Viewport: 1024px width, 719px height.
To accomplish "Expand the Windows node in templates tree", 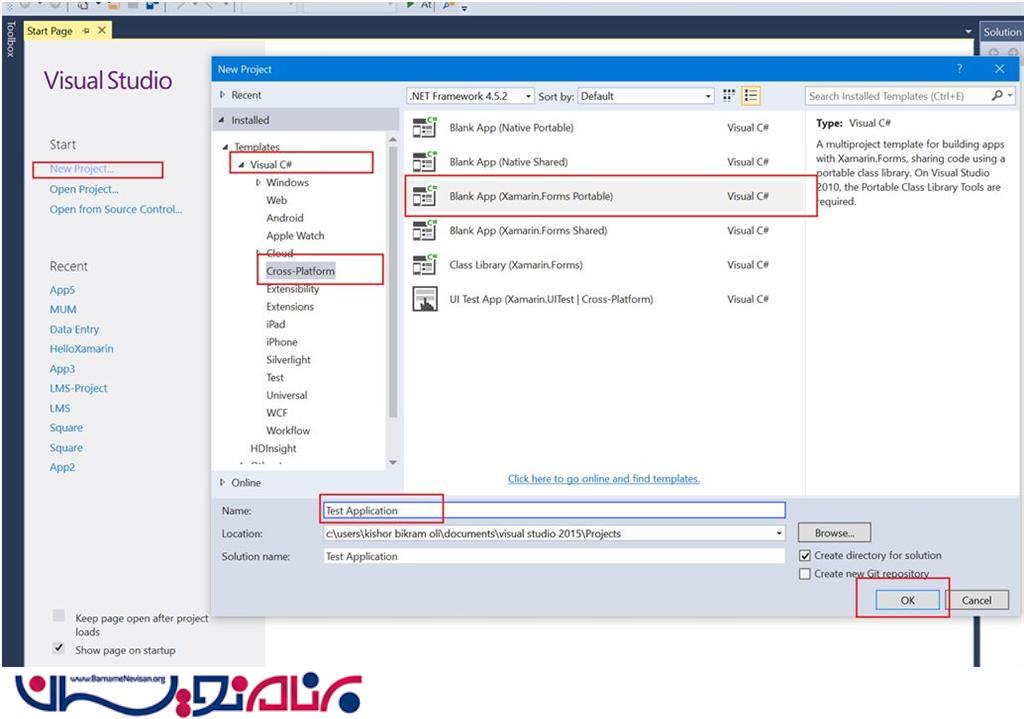I will (x=258, y=183).
